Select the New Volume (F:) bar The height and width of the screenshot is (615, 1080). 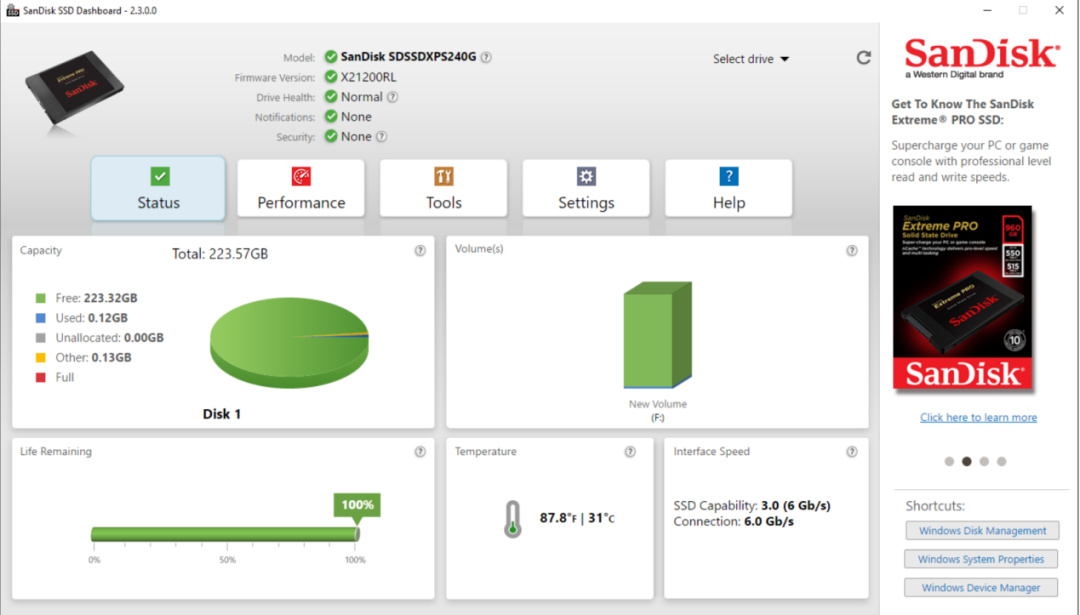coord(658,335)
